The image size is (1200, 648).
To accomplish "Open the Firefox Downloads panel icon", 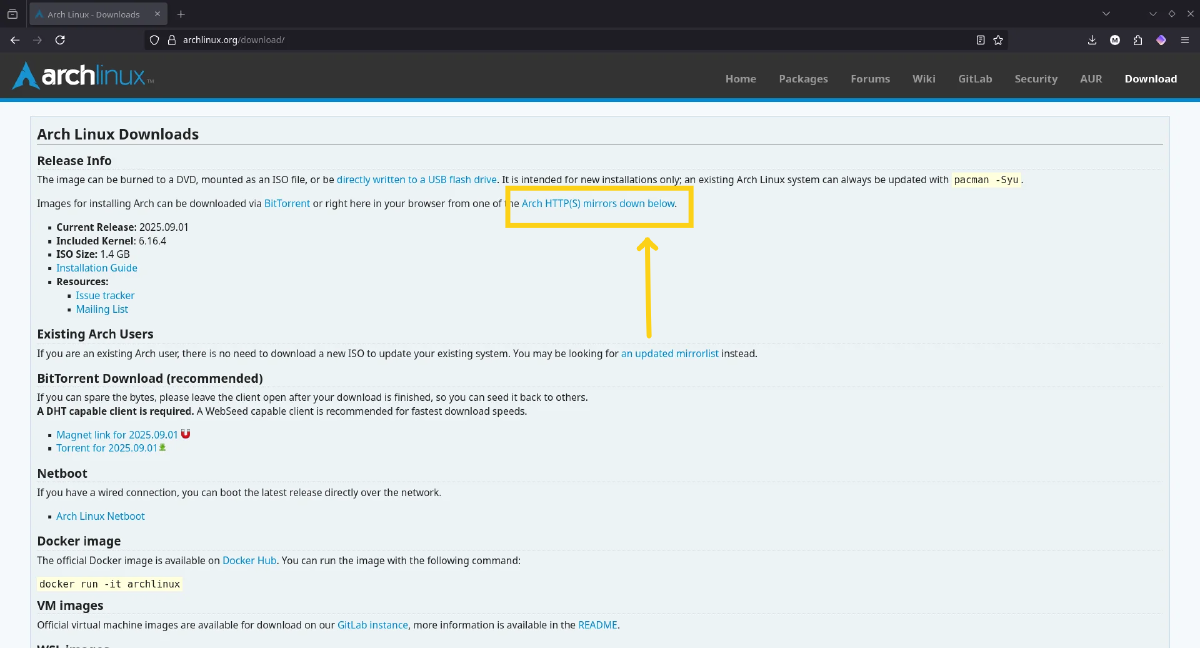I will (1092, 40).
